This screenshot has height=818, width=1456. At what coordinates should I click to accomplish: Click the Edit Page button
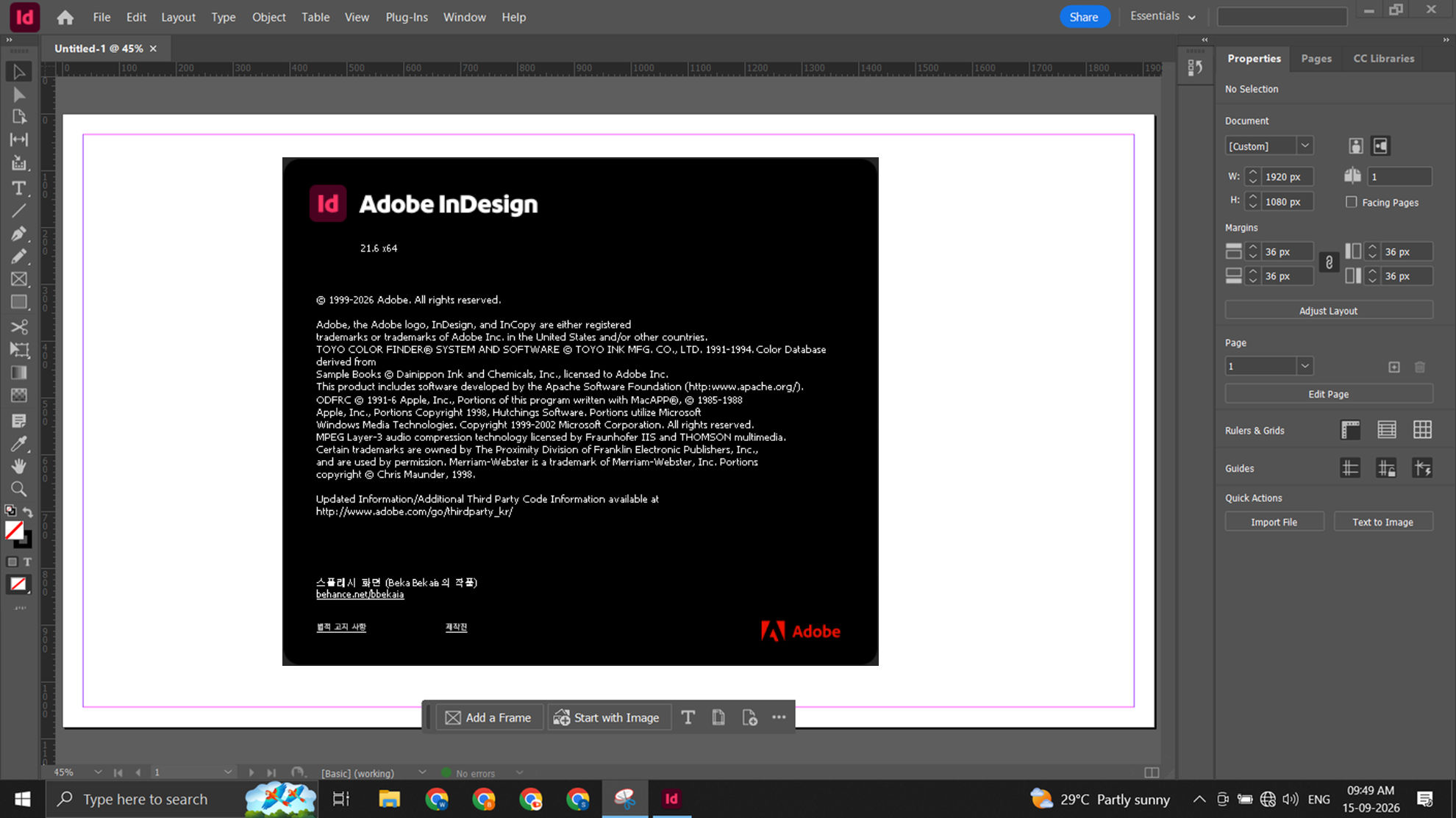[1328, 394]
